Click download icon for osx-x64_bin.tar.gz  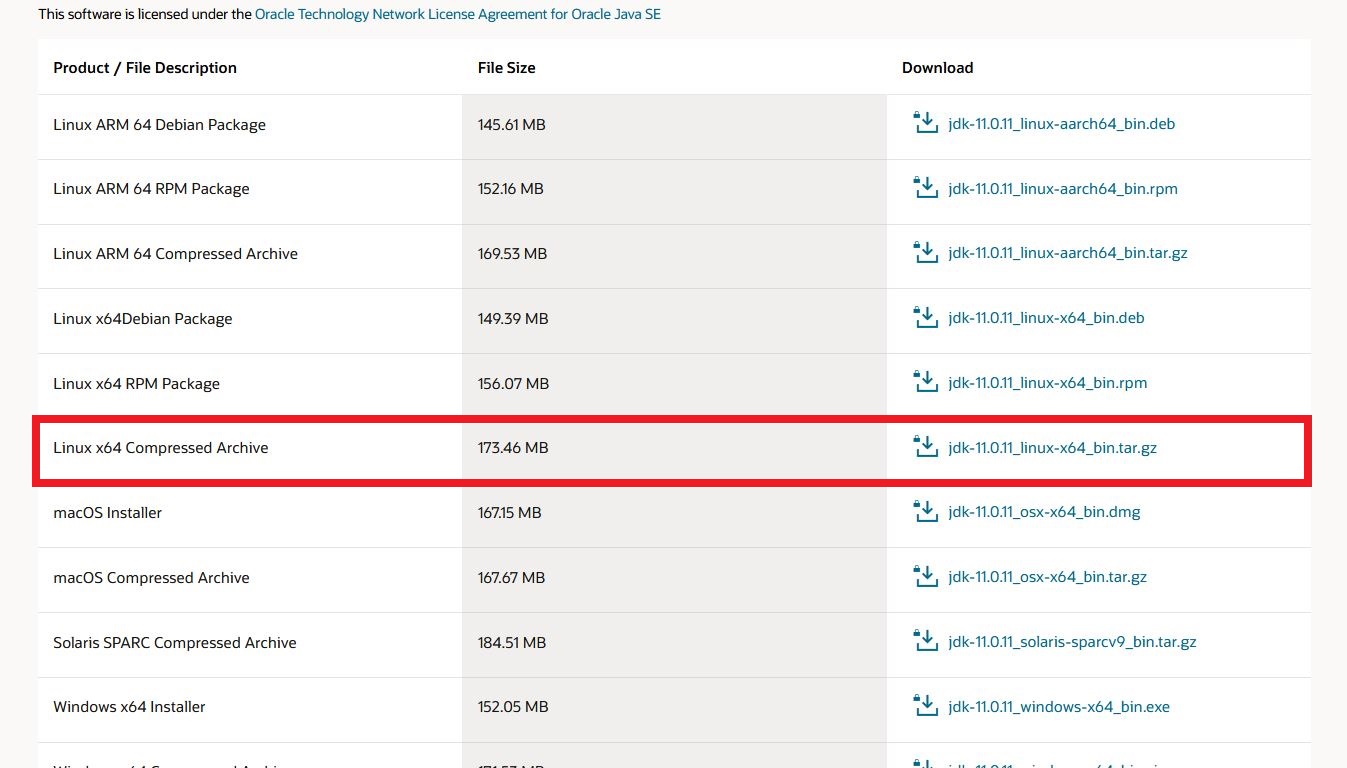click(926, 576)
